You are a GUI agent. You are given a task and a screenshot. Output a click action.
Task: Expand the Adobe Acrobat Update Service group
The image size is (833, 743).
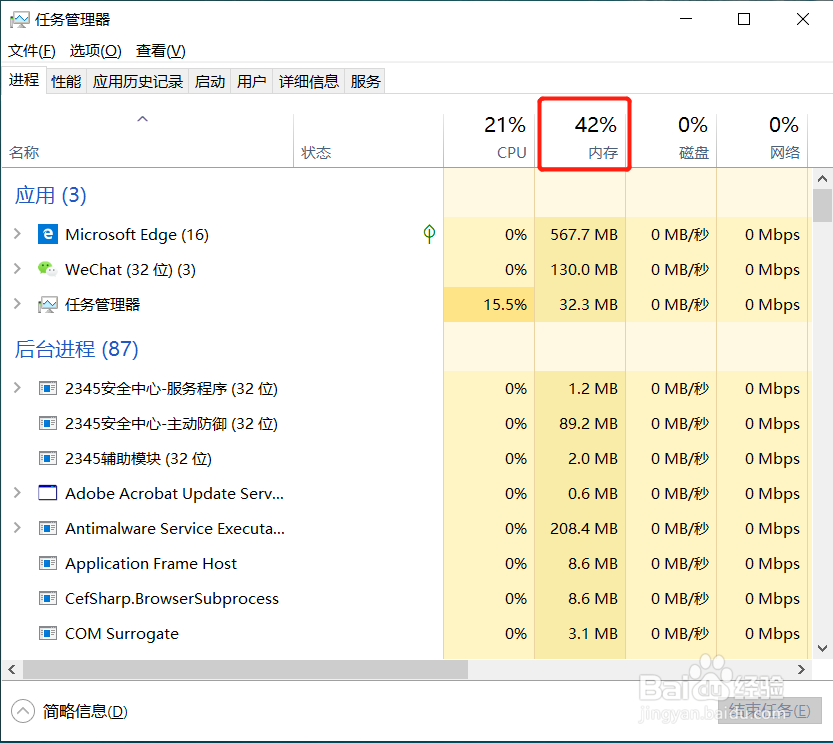(x=17, y=493)
